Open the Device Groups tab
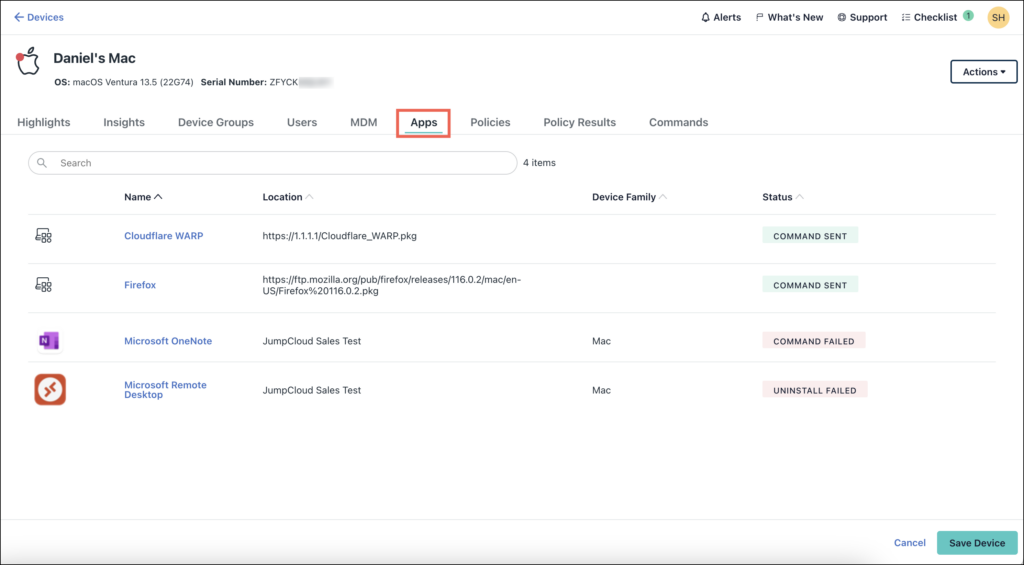Image resolution: width=1024 pixels, height=565 pixels. pos(216,122)
